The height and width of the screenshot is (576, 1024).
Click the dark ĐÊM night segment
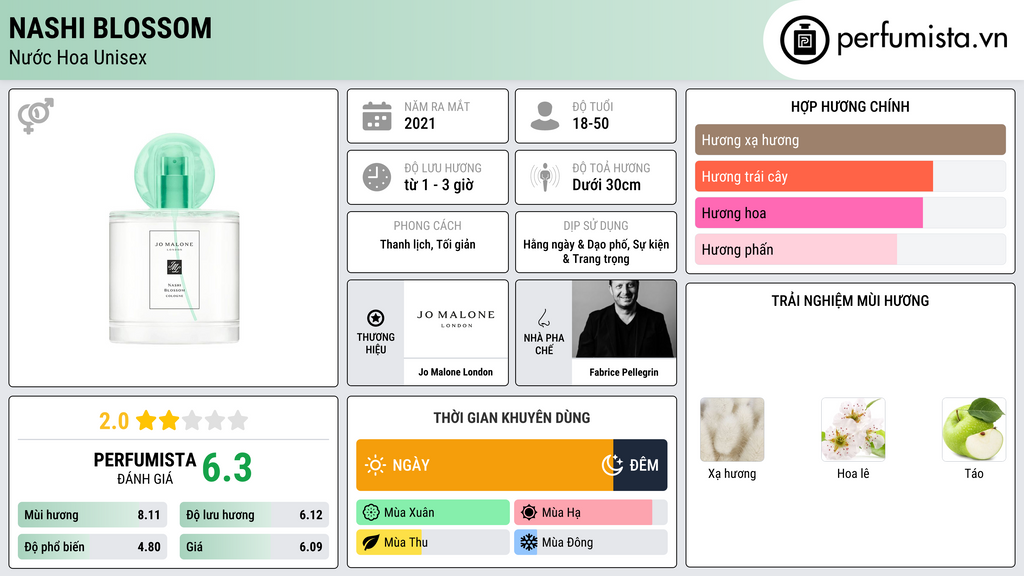point(640,465)
